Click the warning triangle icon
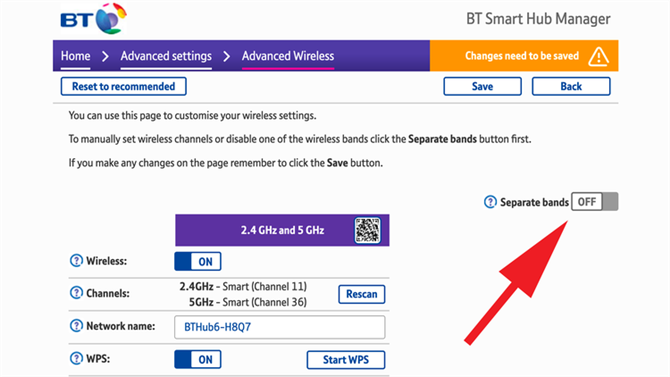670x377 pixels. click(598, 56)
